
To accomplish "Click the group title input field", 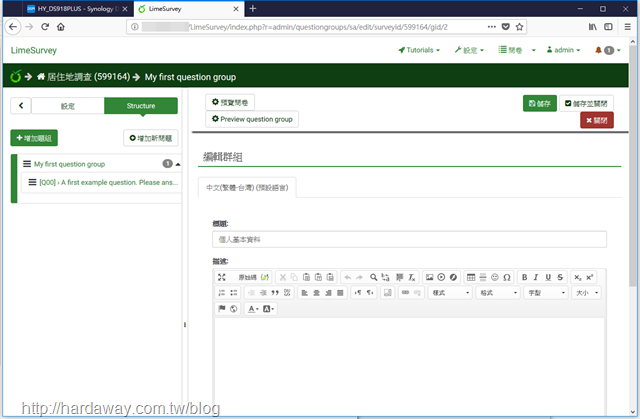I will [x=409, y=239].
